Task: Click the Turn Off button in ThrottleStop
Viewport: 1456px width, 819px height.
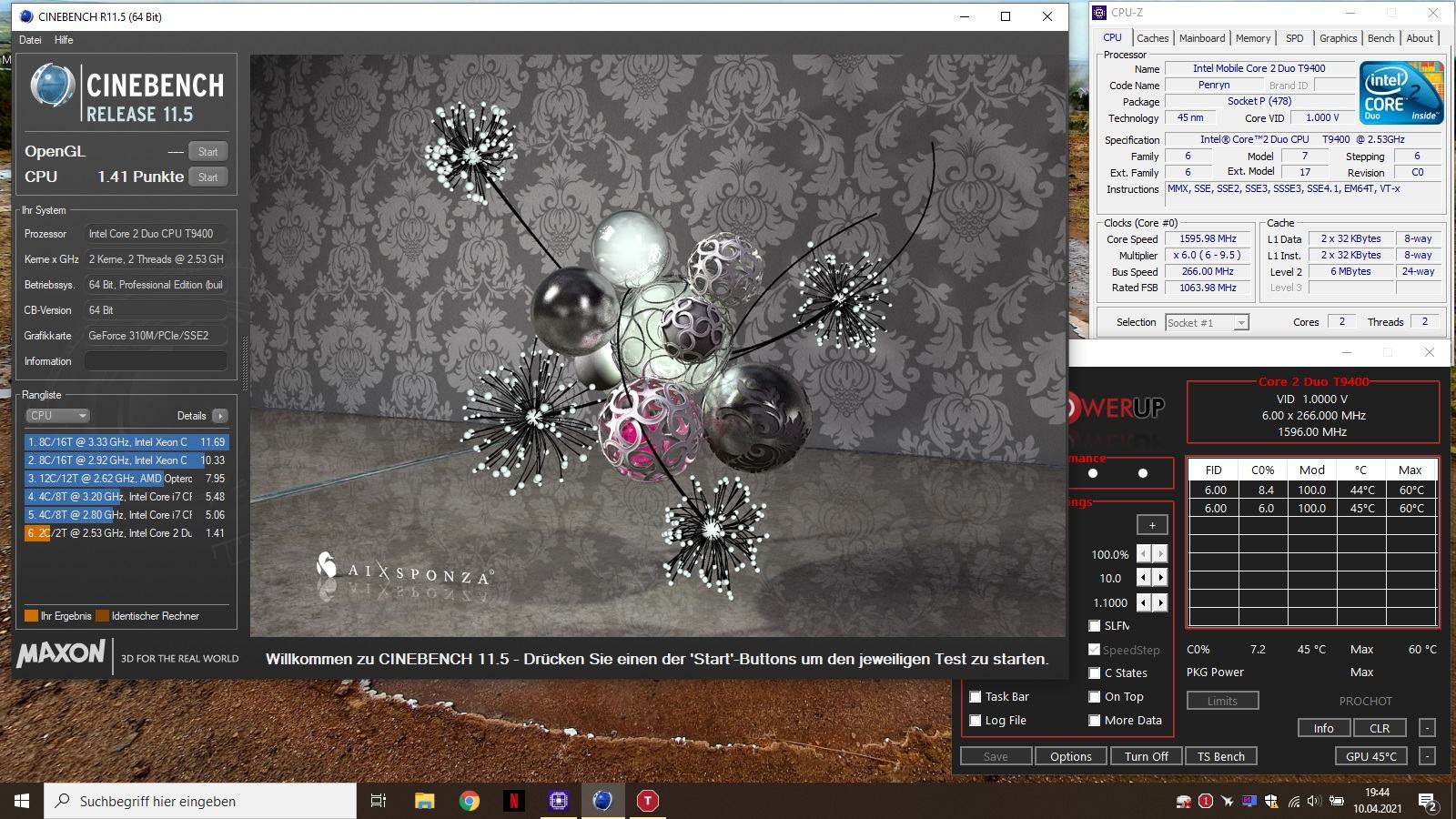Action: click(x=1146, y=756)
